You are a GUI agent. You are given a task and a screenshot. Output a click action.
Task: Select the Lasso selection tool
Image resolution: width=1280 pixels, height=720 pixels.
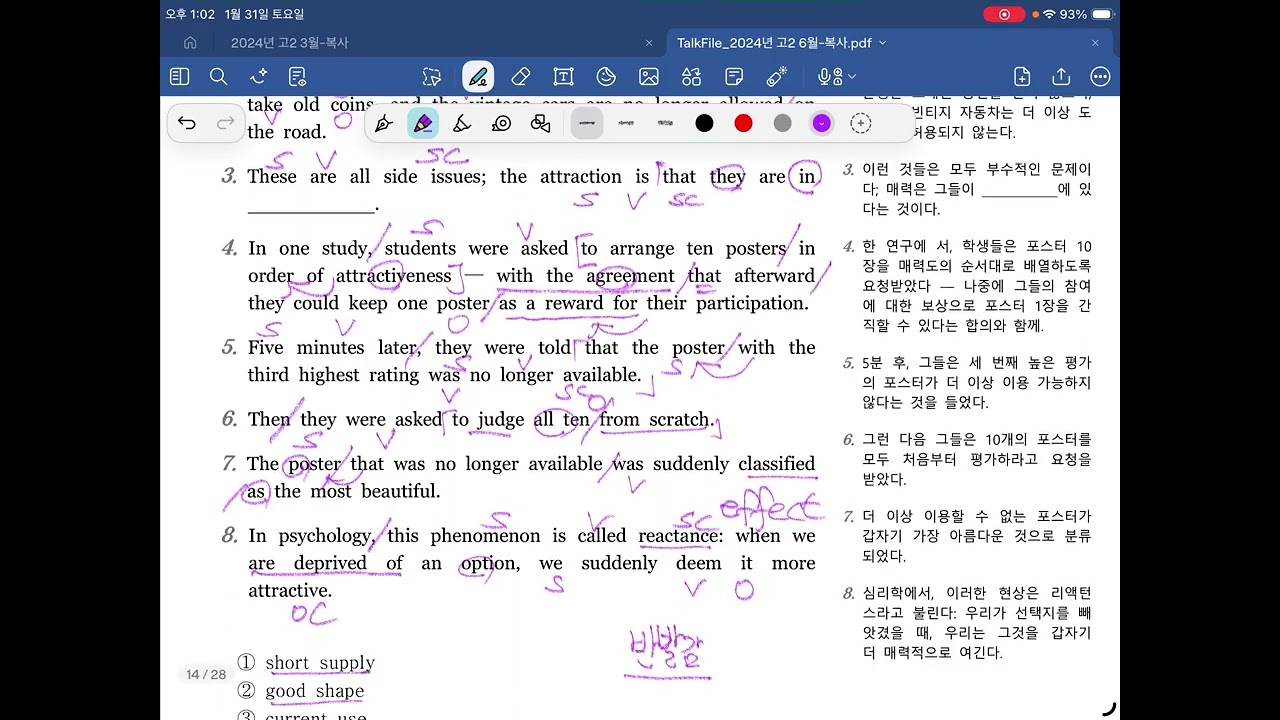(432, 77)
